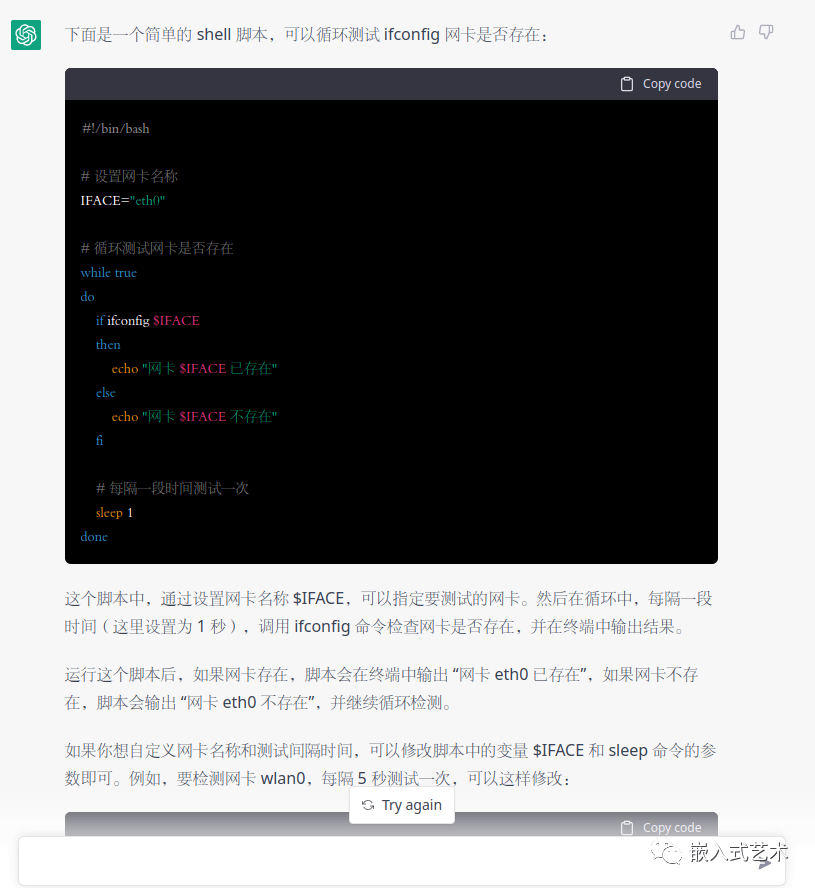Click the ChatGPT avatar logo

click(x=26, y=35)
